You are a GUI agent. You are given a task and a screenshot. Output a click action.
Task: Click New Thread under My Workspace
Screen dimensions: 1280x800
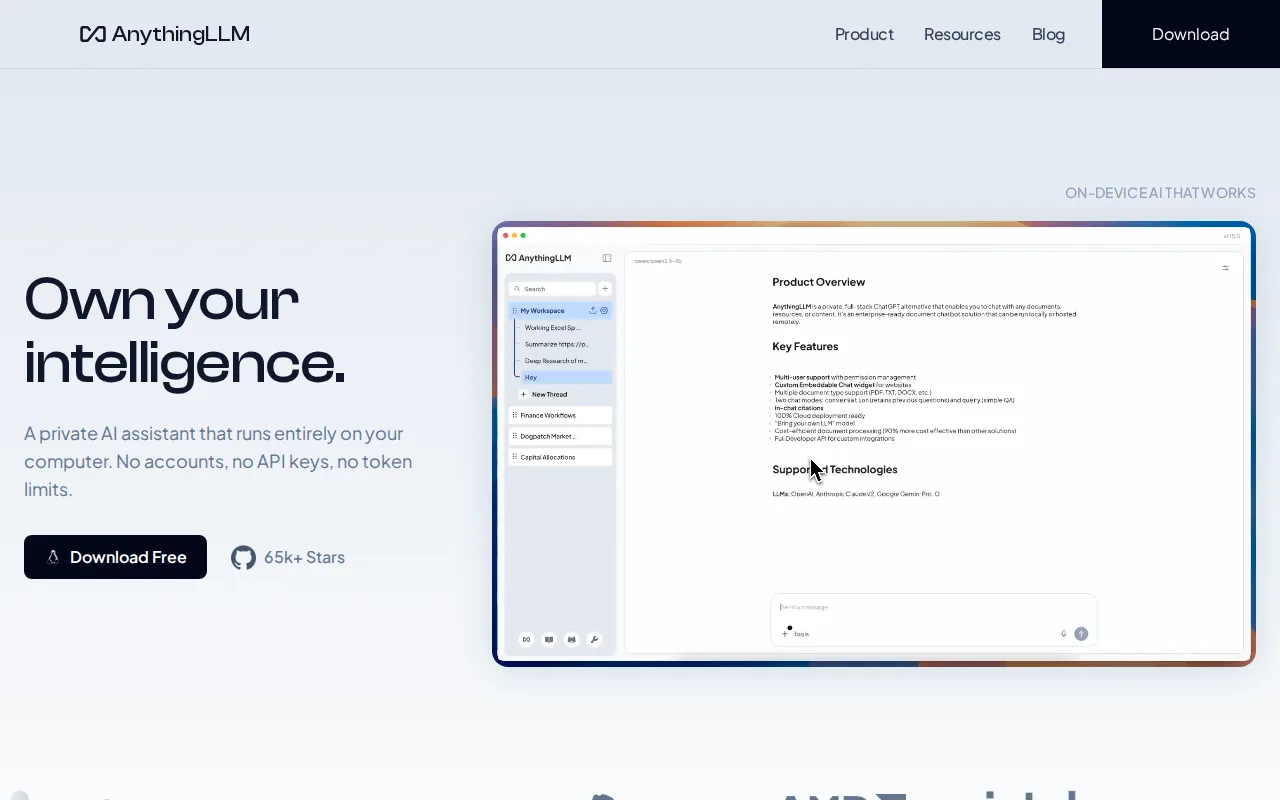544,395
